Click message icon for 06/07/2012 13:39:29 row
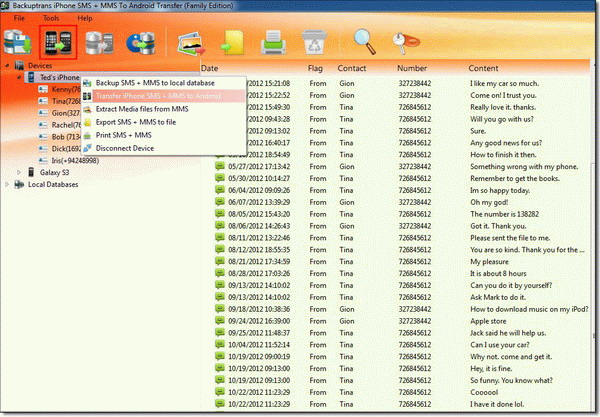The height and width of the screenshot is (417, 600). tap(219, 202)
